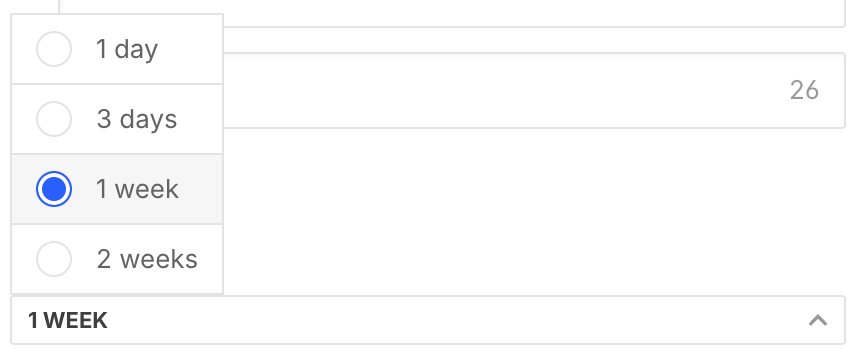Select the 3 days radio button
The height and width of the screenshot is (364, 868).
pos(54,118)
